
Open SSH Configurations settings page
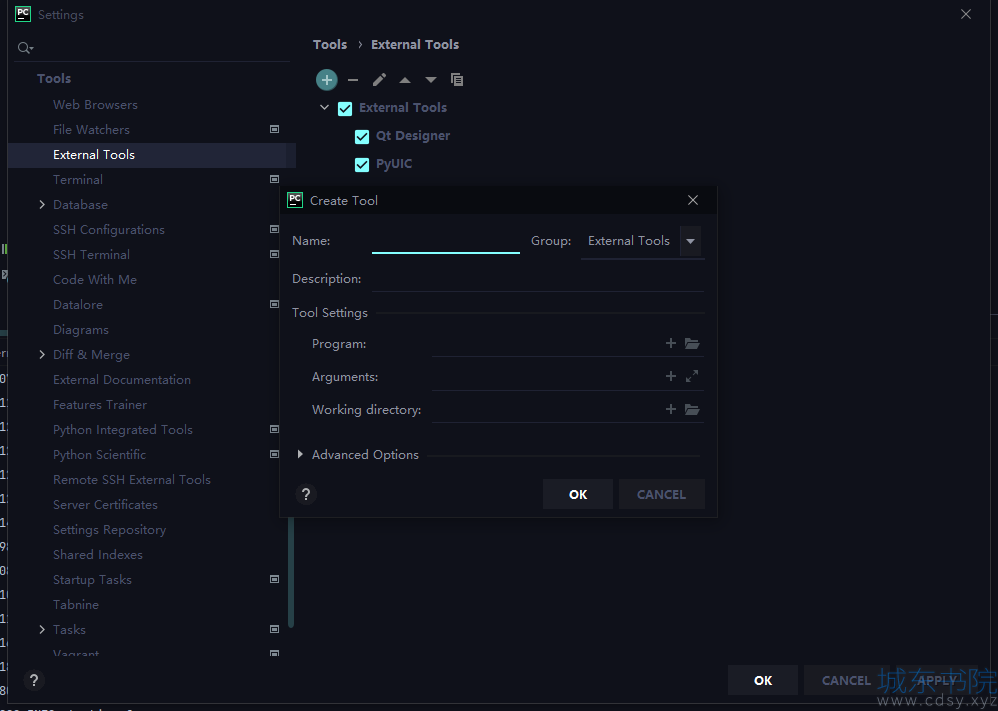[109, 229]
